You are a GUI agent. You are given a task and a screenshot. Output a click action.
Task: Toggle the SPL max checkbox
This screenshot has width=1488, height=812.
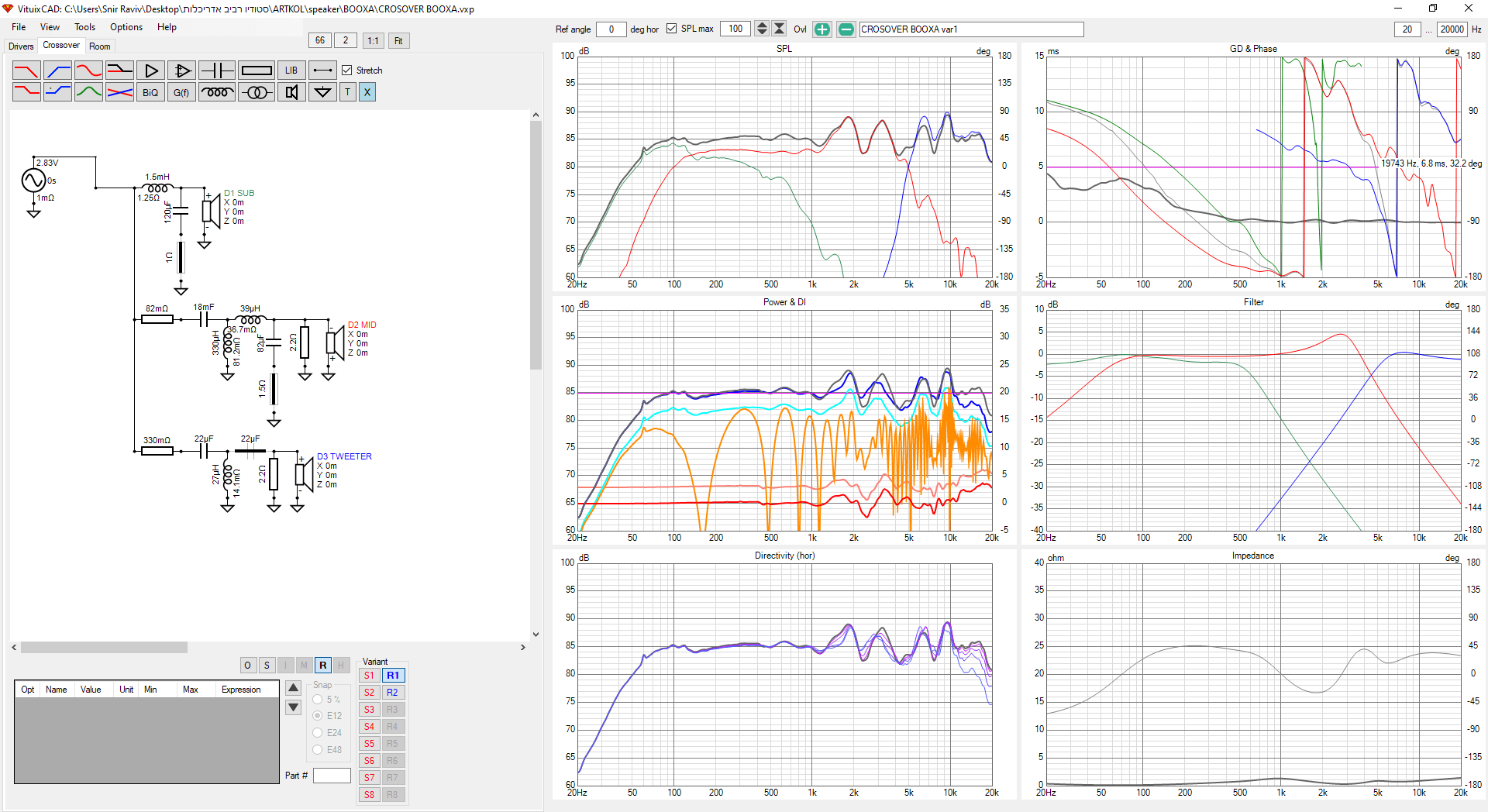(671, 29)
